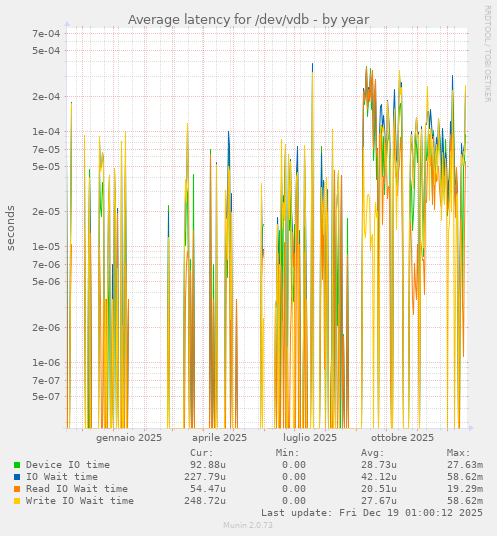The image size is (497, 536).
Task: Click the 'seconds' y-axis label
Action: point(11,228)
